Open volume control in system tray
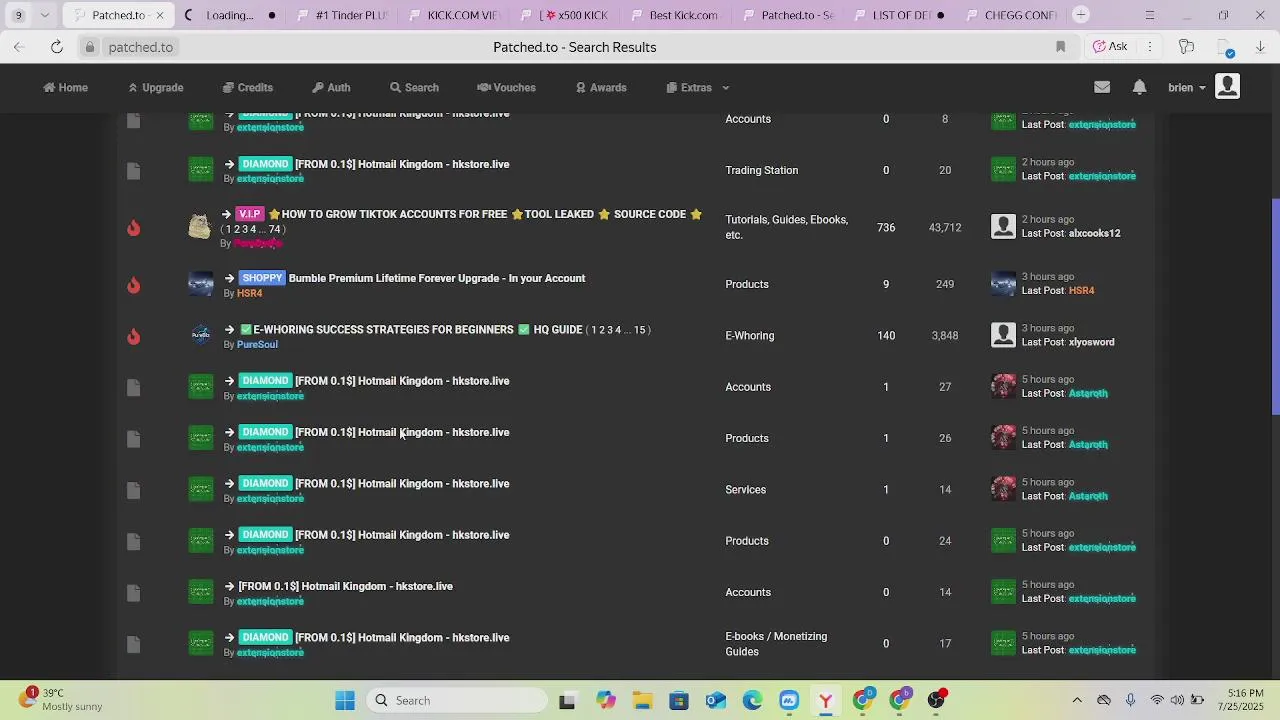The height and width of the screenshot is (720, 1280). (1177, 700)
